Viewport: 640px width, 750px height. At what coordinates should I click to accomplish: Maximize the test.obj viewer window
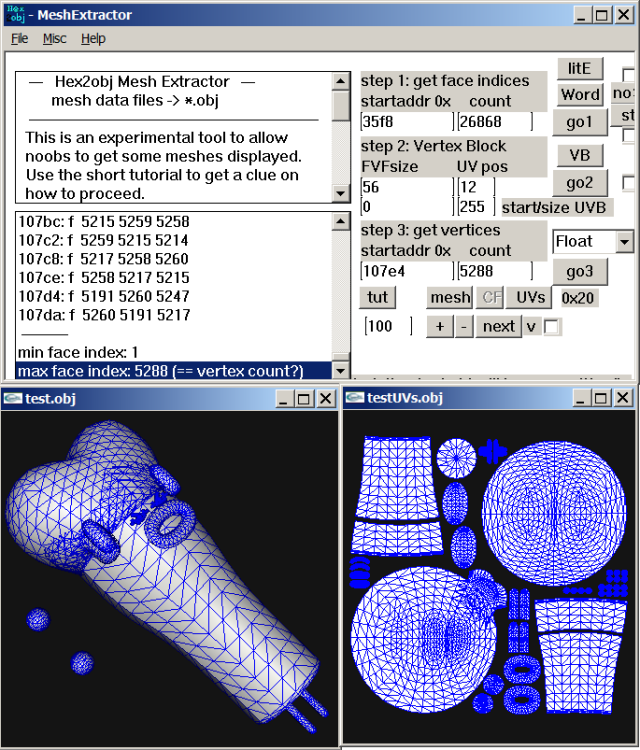(304, 398)
